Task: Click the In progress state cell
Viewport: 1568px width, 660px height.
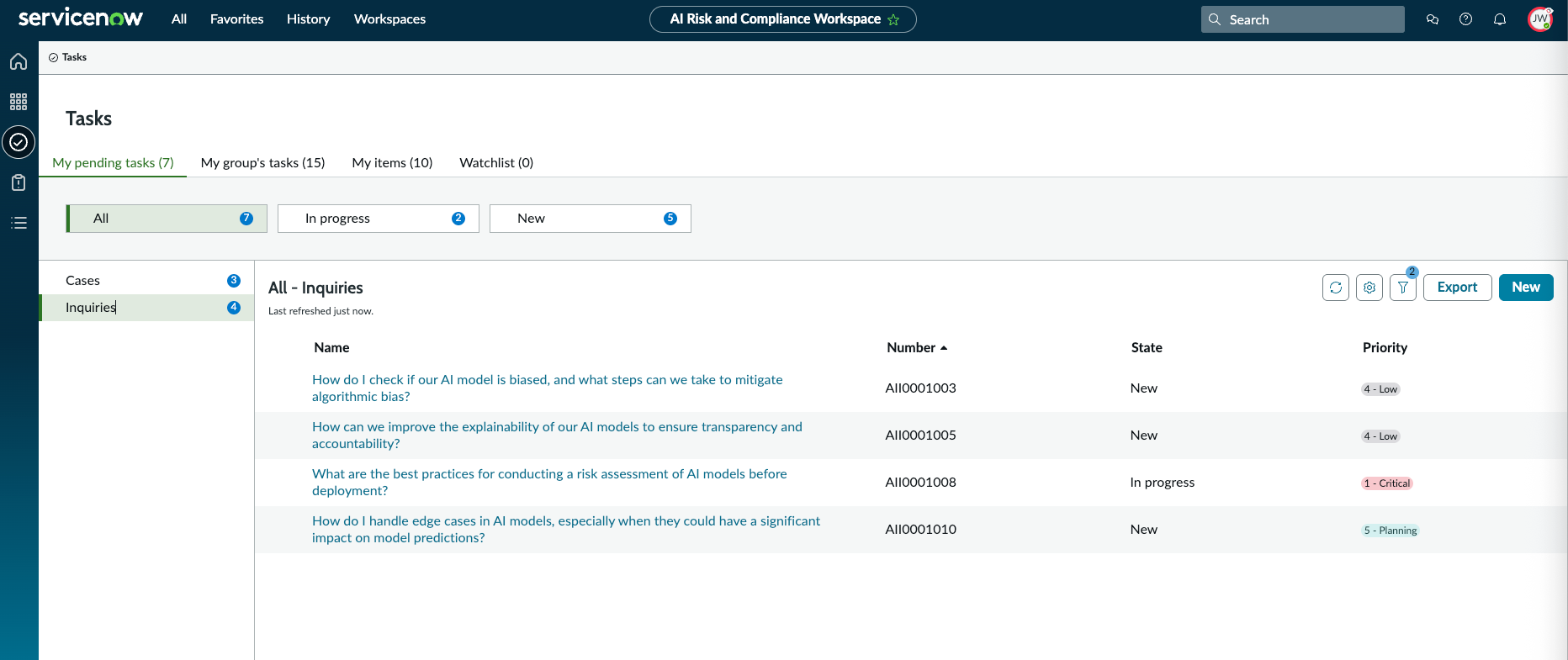Action: coord(1163,483)
